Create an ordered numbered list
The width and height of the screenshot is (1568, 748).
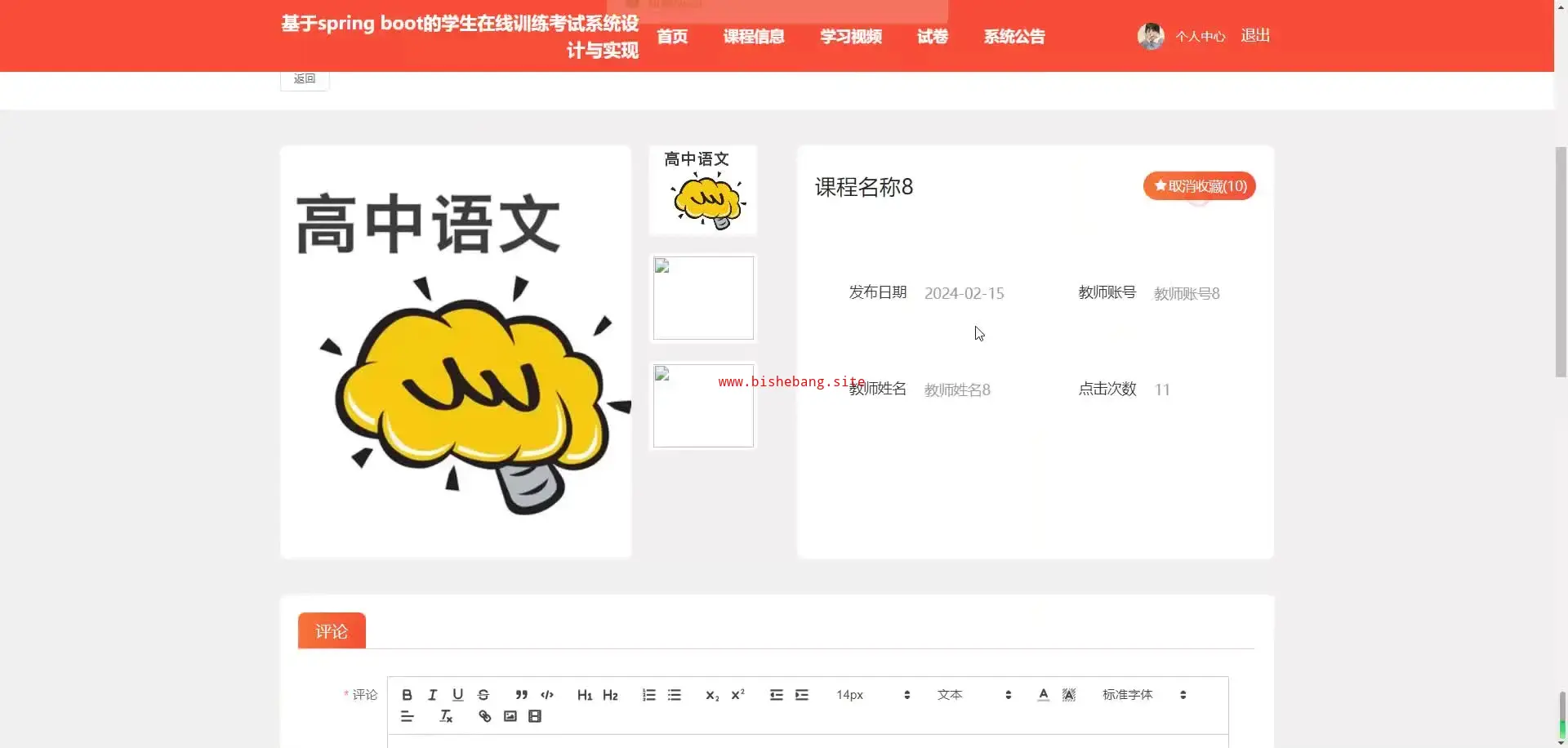pyautogui.click(x=649, y=695)
